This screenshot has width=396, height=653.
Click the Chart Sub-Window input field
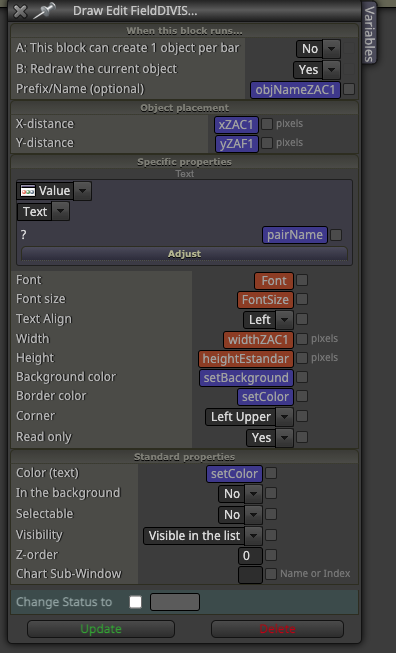[250, 575]
